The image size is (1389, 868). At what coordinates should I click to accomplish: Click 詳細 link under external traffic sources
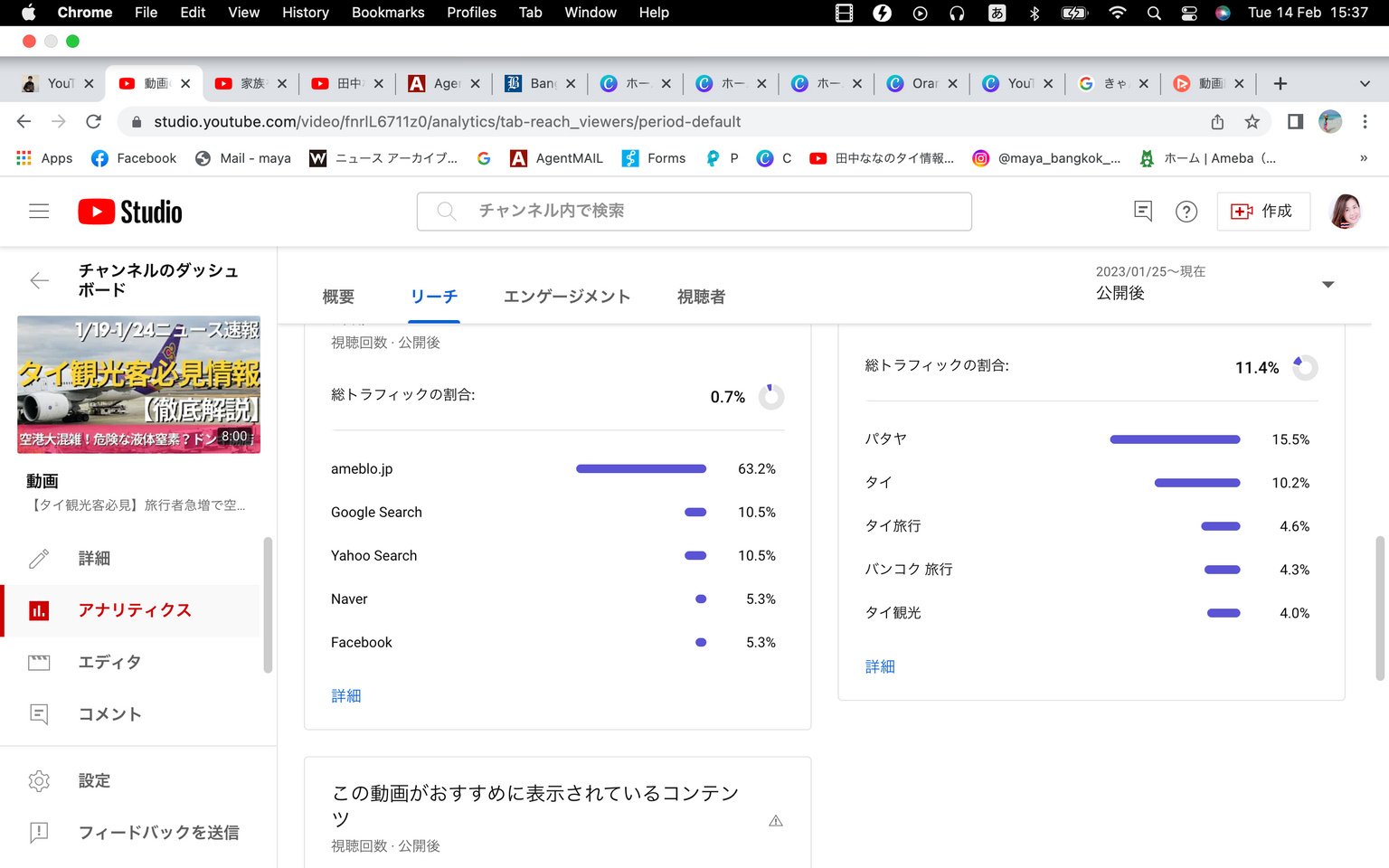coord(346,695)
